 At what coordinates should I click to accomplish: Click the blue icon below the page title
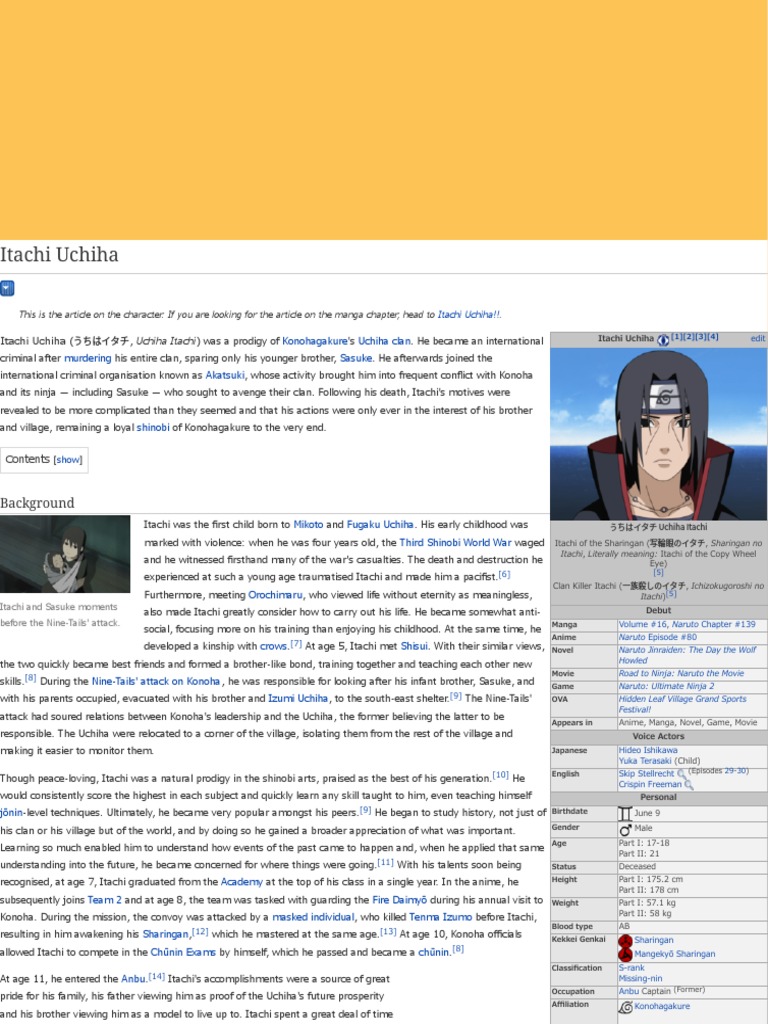click(x=7, y=288)
